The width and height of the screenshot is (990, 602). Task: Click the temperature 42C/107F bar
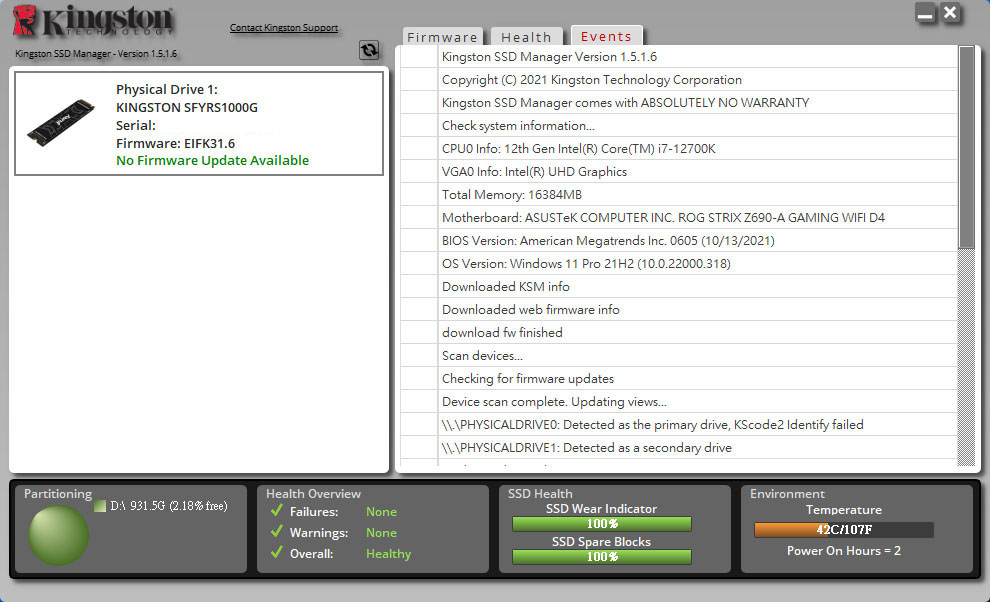point(844,529)
